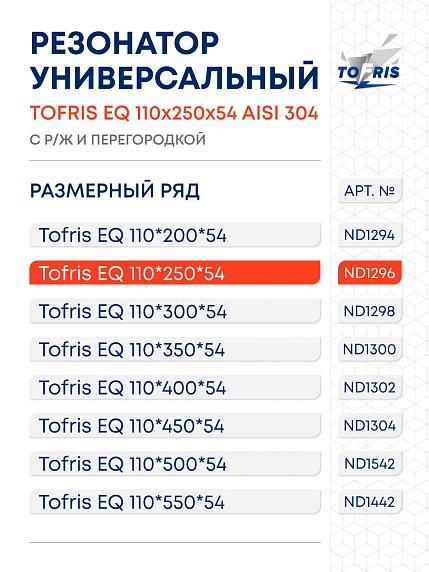Viewport: 429px width, 572px height.
Task: Select Tofris EQ 110*500*54 size option
Action: coord(175,463)
